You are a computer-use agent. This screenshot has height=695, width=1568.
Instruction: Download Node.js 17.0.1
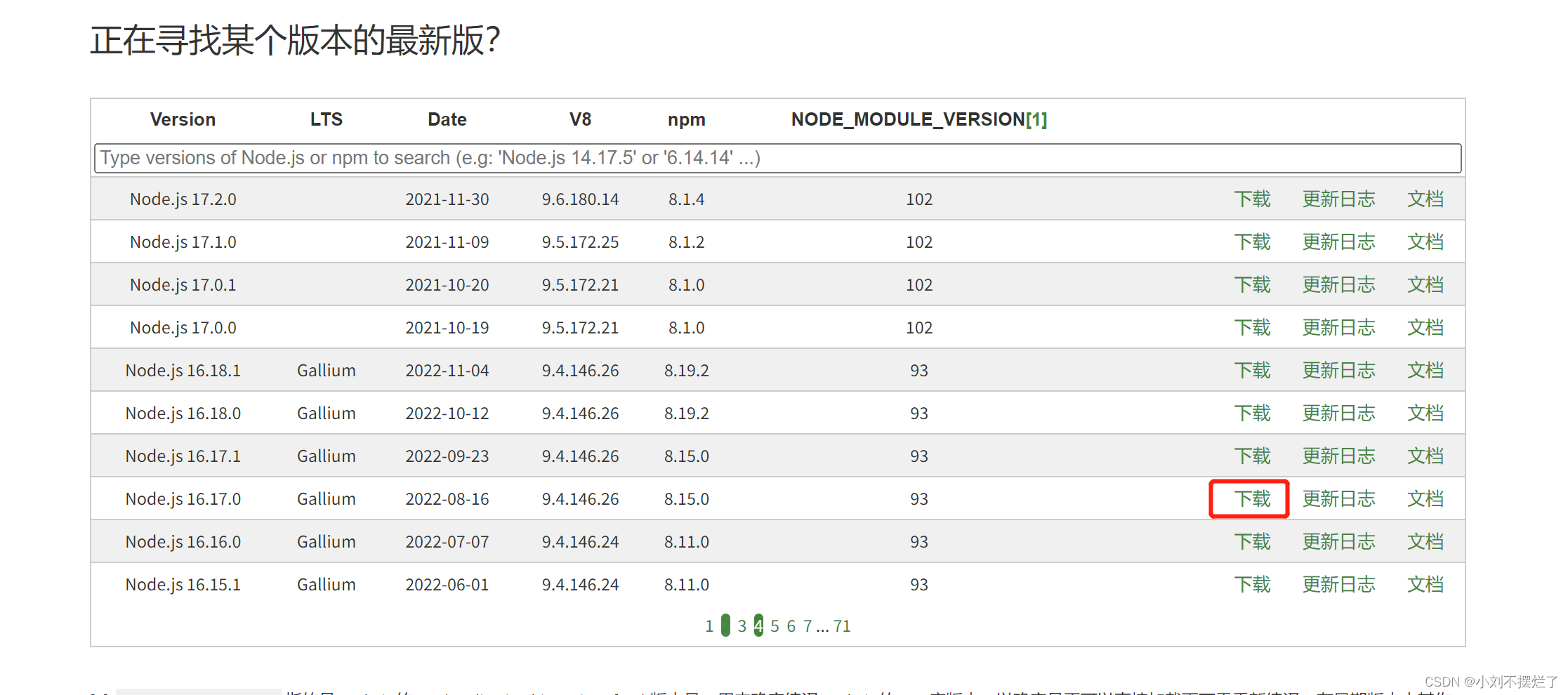coord(1252,285)
